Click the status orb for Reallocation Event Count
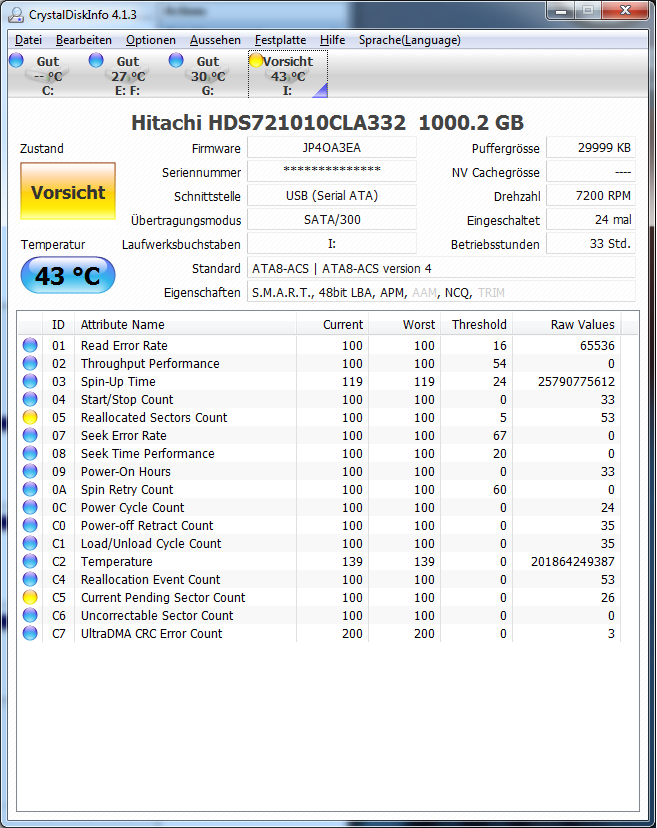The width and height of the screenshot is (657, 828). (30, 579)
